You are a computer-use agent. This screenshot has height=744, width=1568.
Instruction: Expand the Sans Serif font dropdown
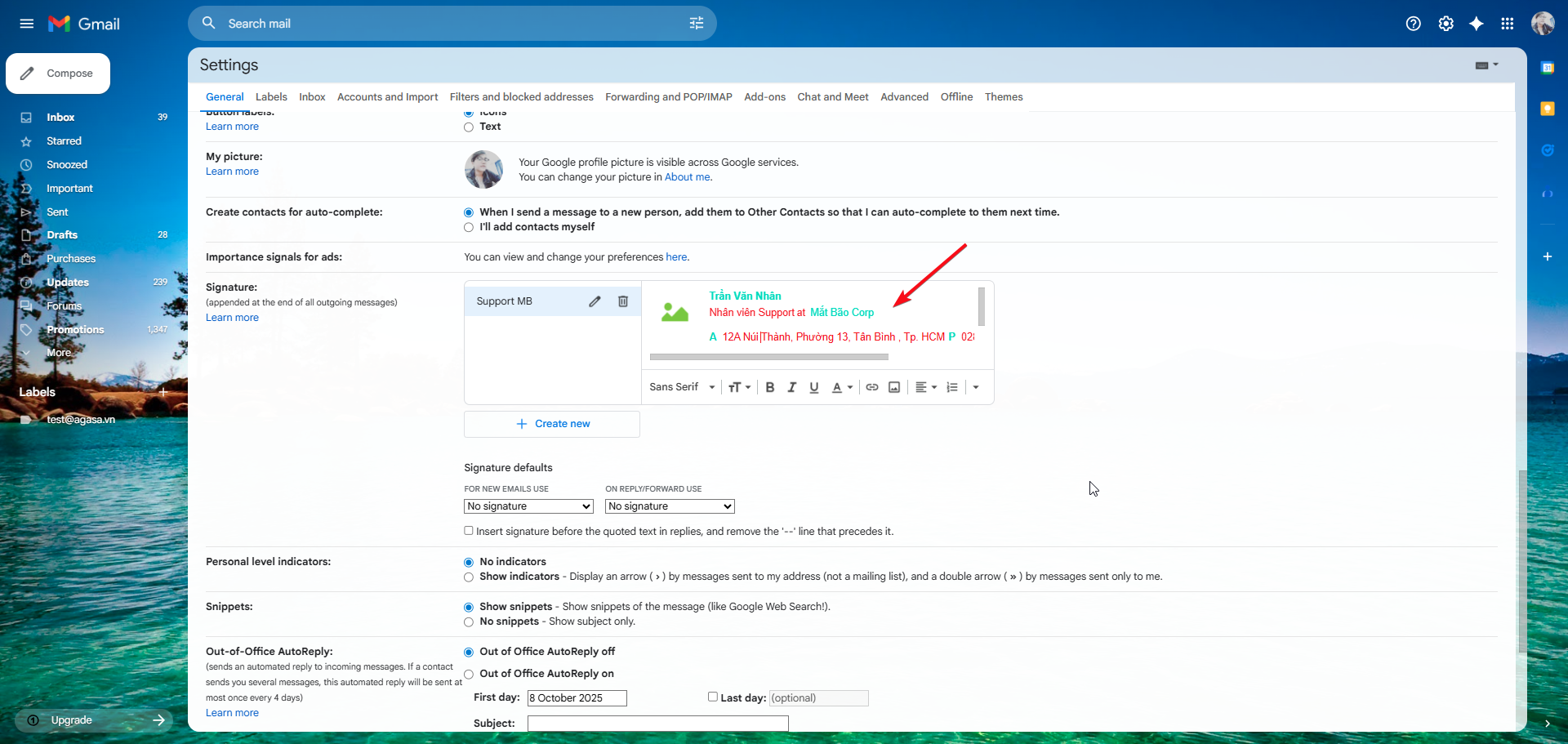pyautogui.click(x=682, y=387)
